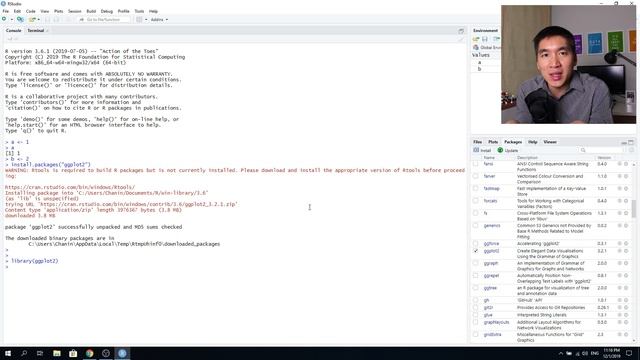
Task: Click the Create a project toolbar icon
Action: (20, 19)
